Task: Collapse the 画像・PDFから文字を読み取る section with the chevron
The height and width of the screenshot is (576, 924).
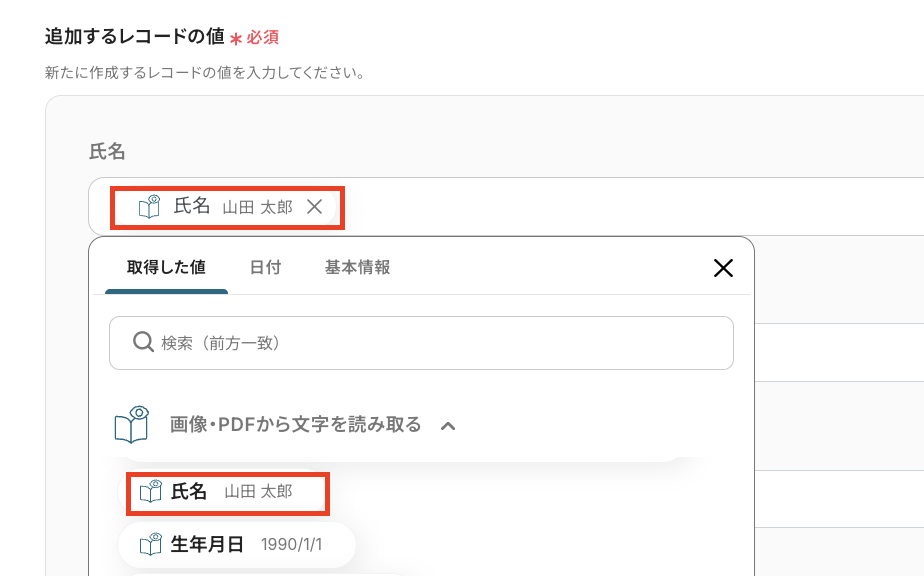Action: click(448, 426)
